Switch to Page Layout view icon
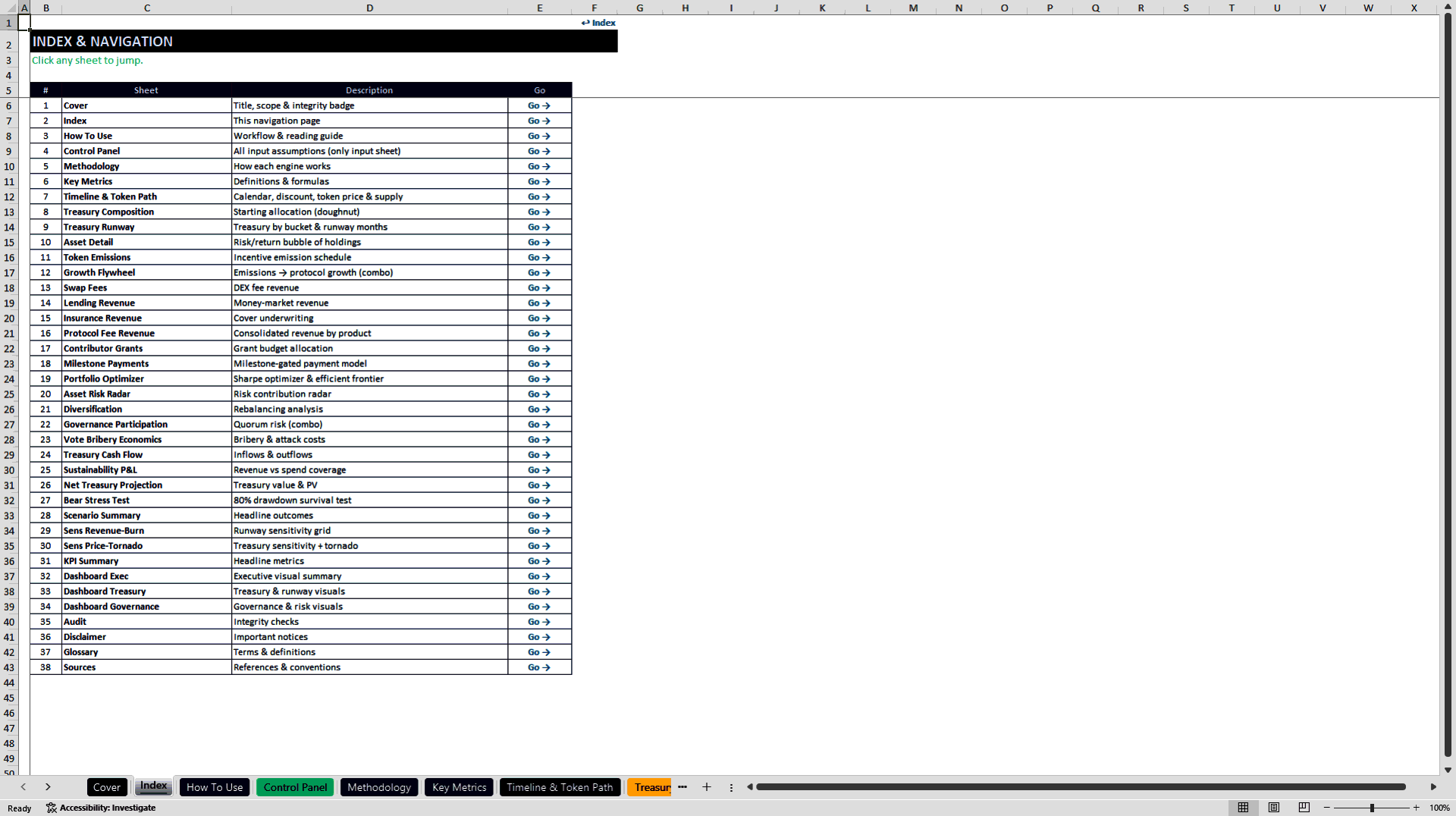This screenshot has width=1456, height=816. 1274,808
